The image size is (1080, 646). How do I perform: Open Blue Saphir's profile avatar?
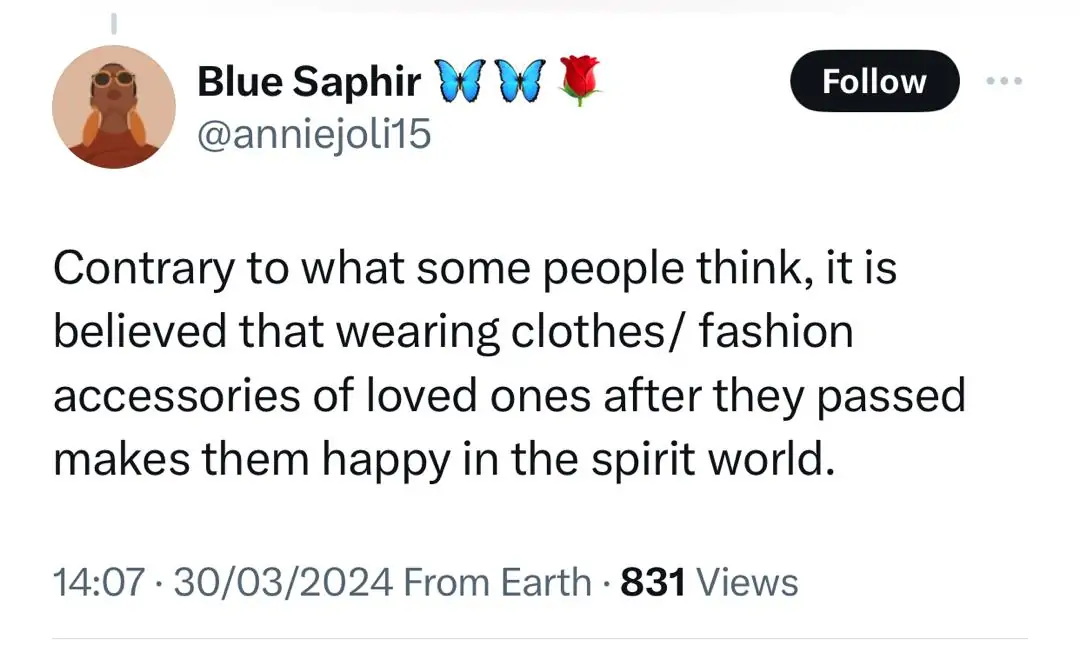[113, 107]
